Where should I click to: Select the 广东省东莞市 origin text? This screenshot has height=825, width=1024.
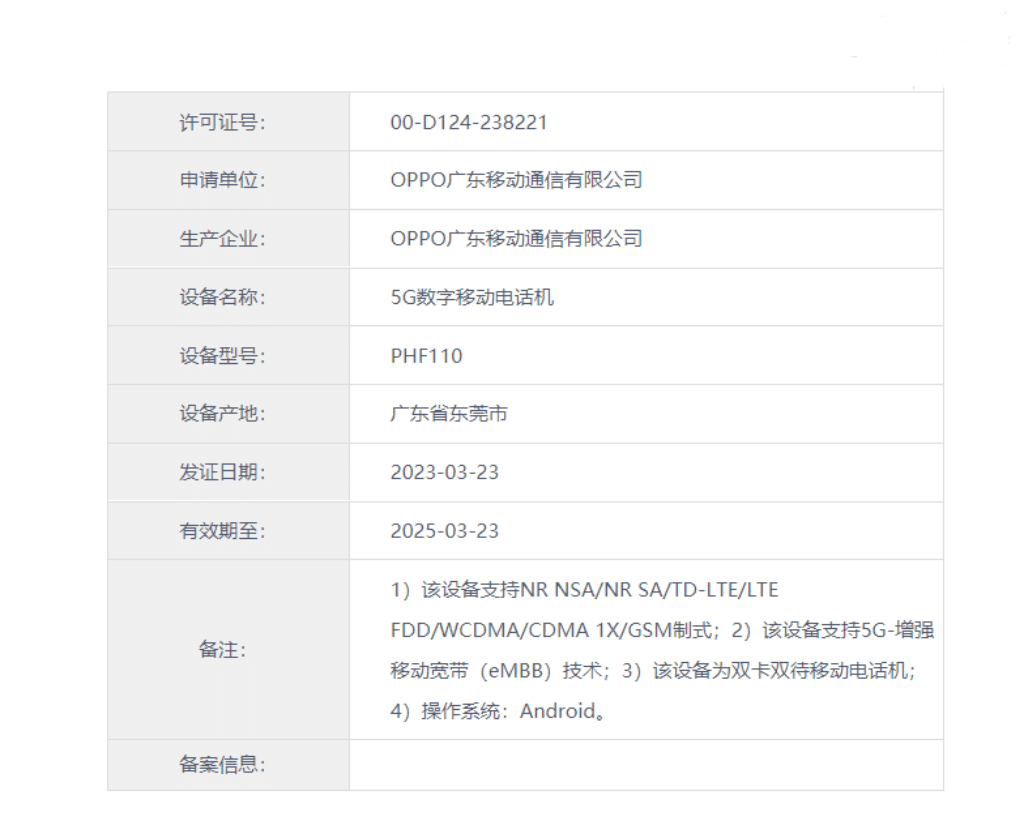pos(448,413)
